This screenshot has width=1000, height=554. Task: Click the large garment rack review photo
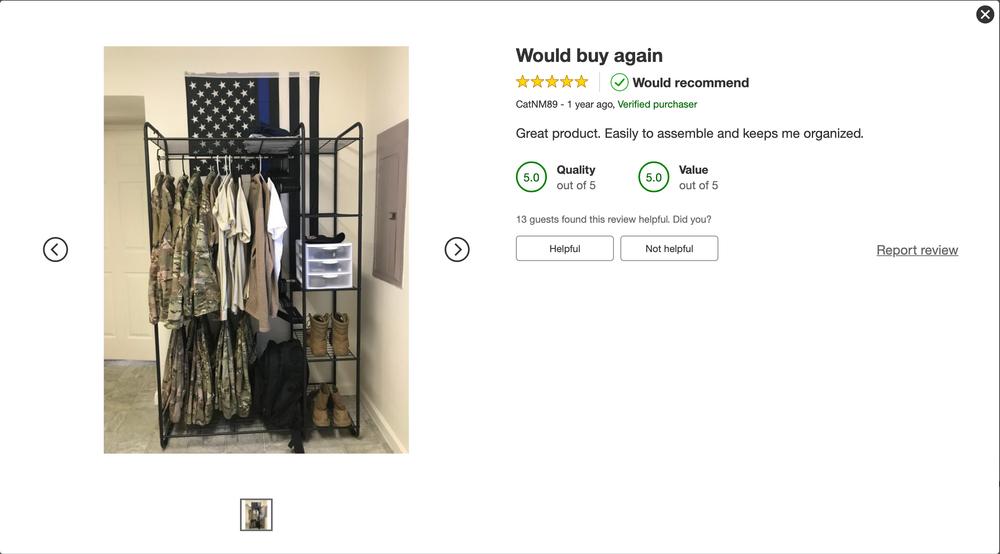point(256,250)
